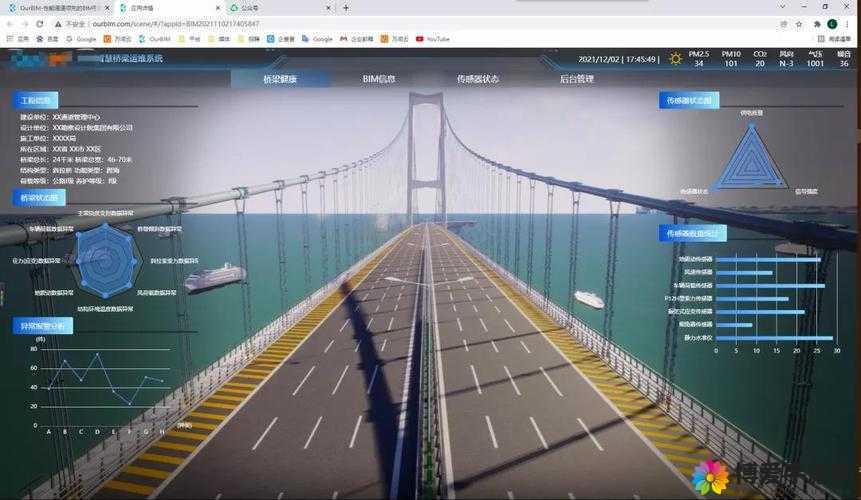
Task: Click the OurBIM bookmark link
Action: [x=154, y=39]
